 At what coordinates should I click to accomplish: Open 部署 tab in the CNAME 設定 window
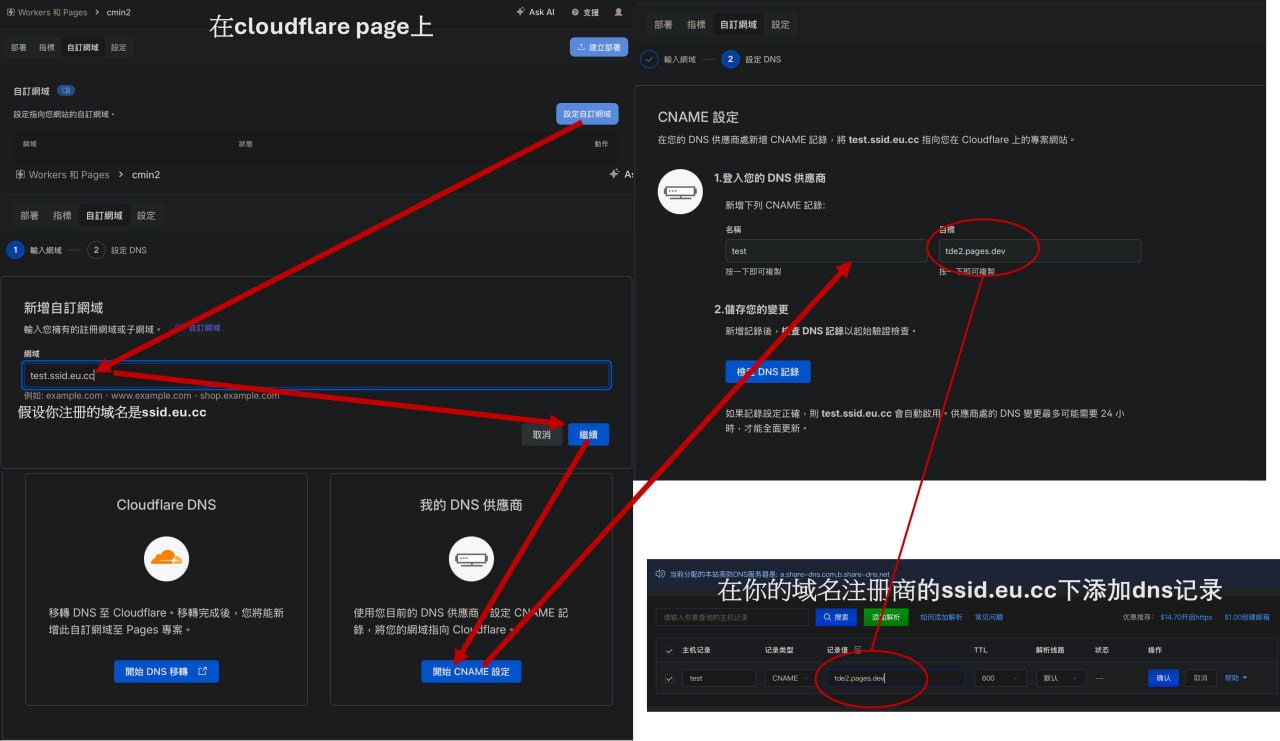[x=664, y=24]
